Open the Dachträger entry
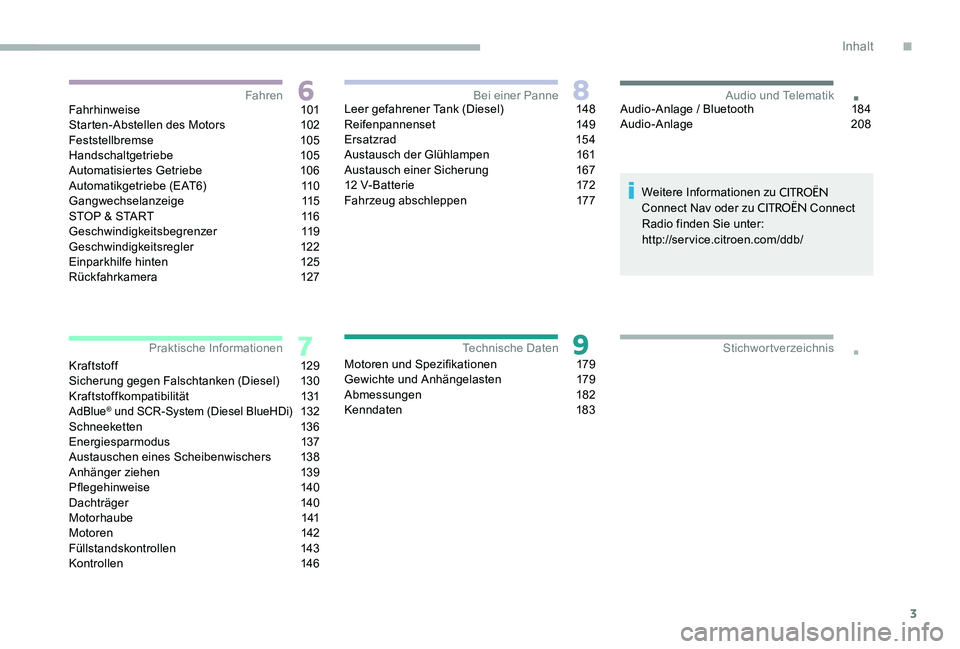This screenshot has width=960, height=649. [x=194, y=503]
